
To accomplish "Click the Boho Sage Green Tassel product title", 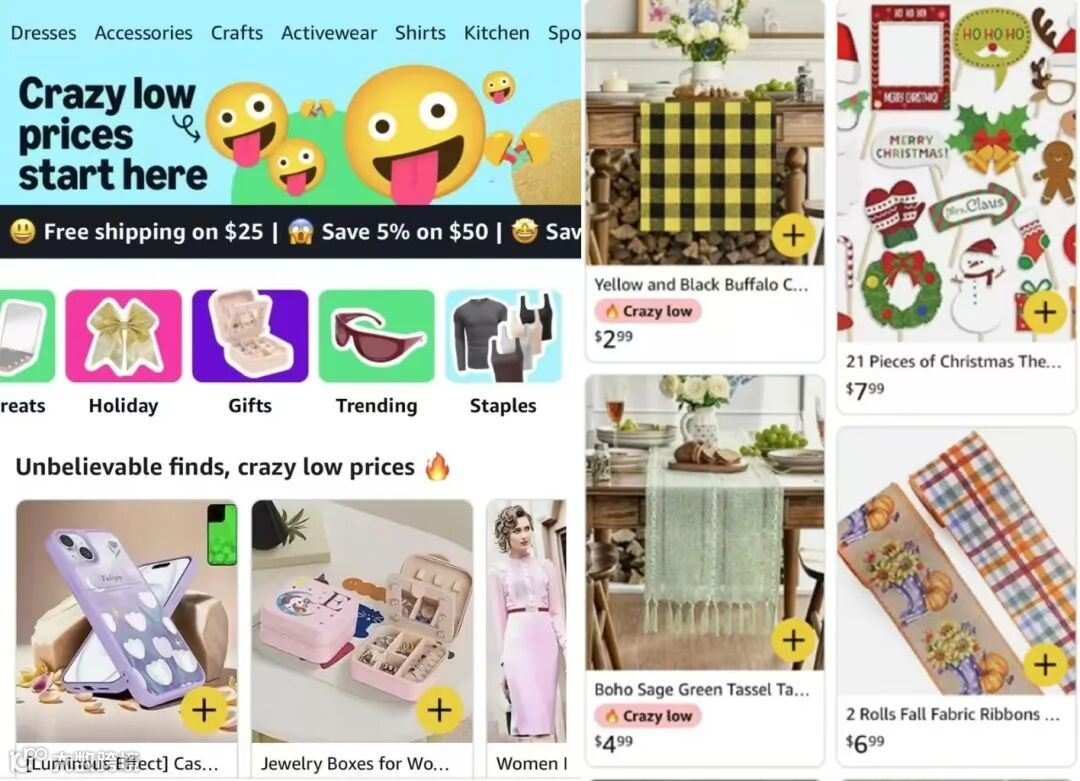I will pos(701,689).
